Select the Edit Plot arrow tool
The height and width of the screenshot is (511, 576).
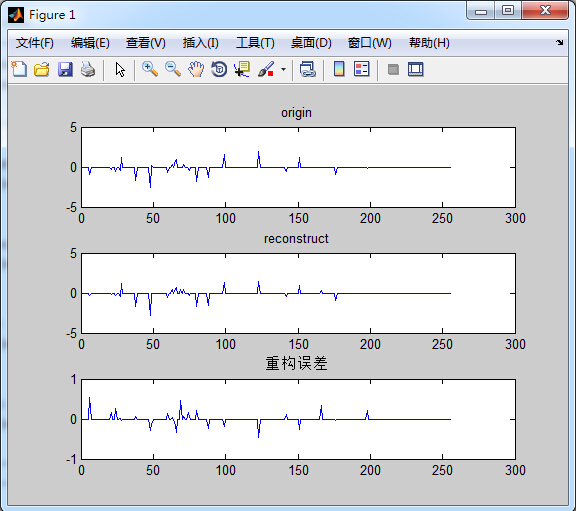pos(120,69)
